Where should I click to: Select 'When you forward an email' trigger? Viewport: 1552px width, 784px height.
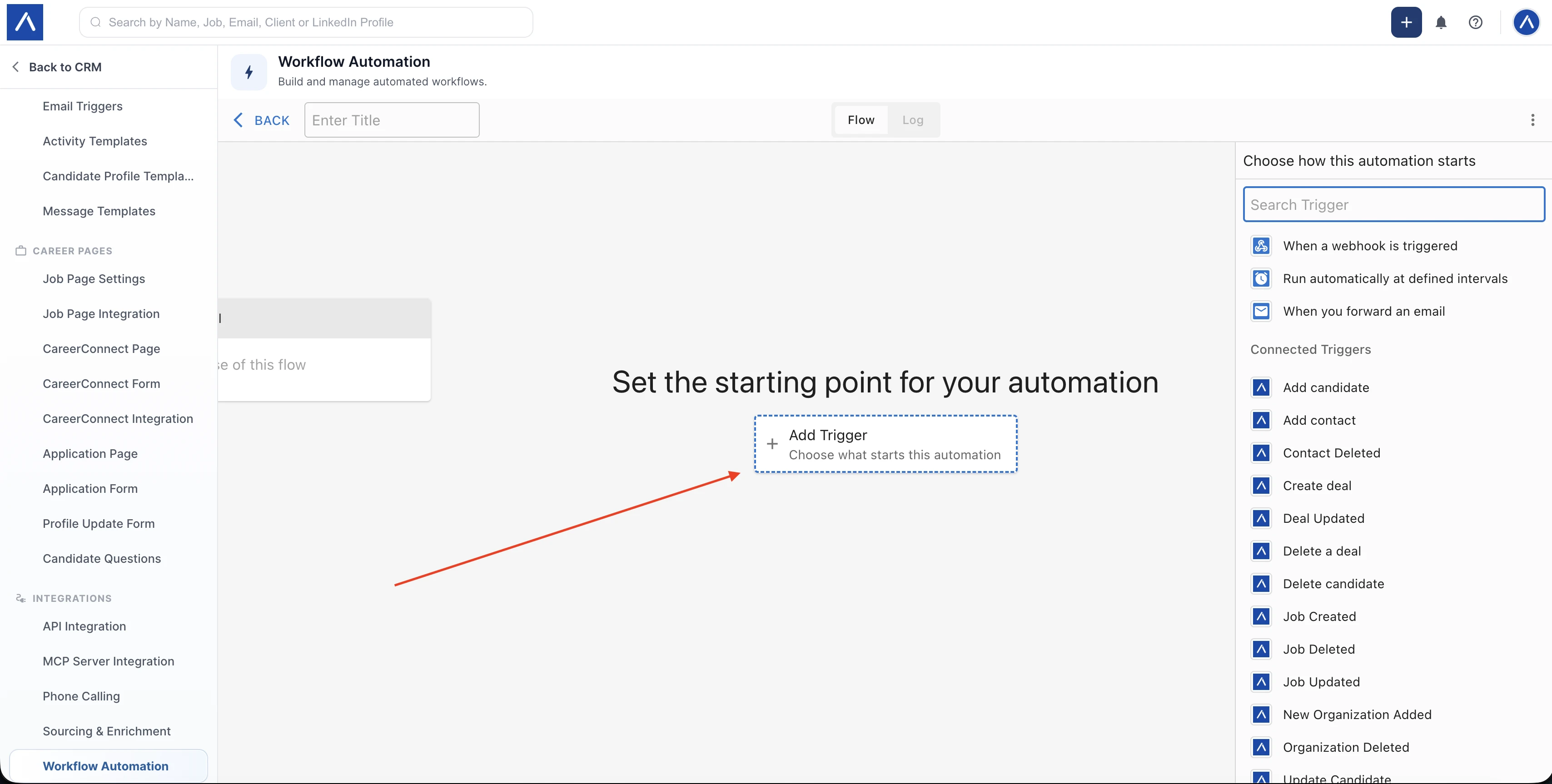(1363, 311)
